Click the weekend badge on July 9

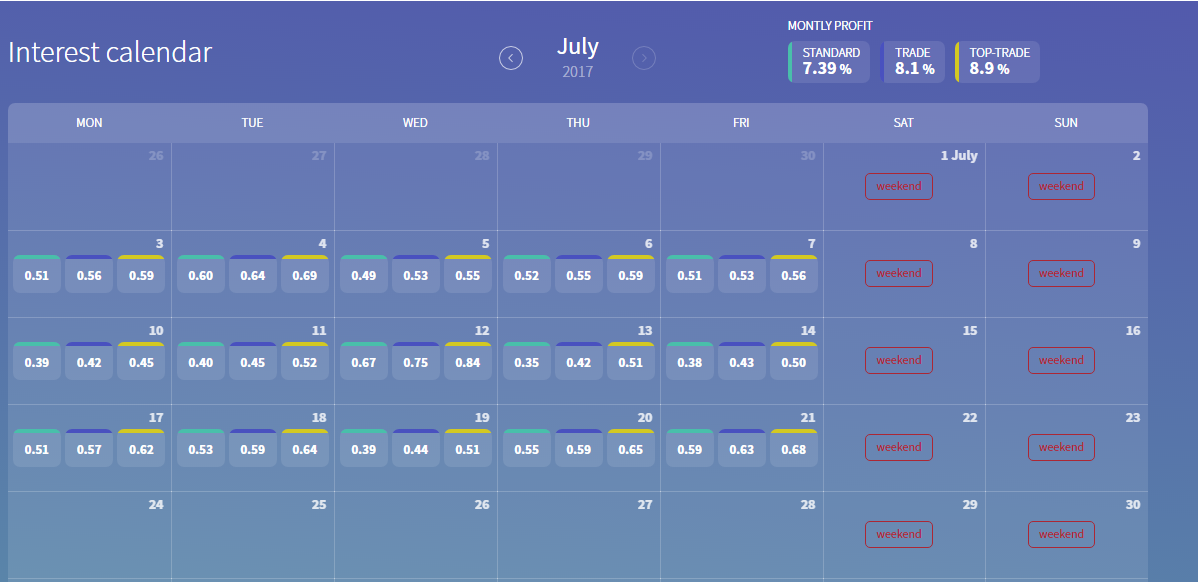tap(1061, 273)
